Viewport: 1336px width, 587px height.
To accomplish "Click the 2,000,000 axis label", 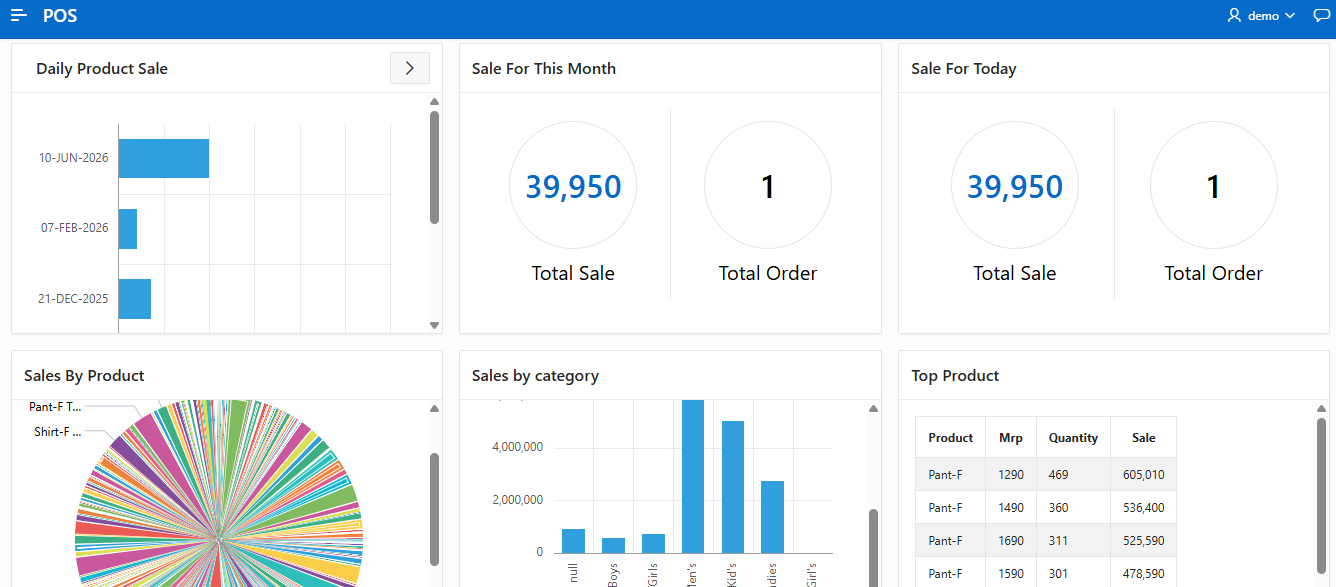I will (x=518, y=500).
